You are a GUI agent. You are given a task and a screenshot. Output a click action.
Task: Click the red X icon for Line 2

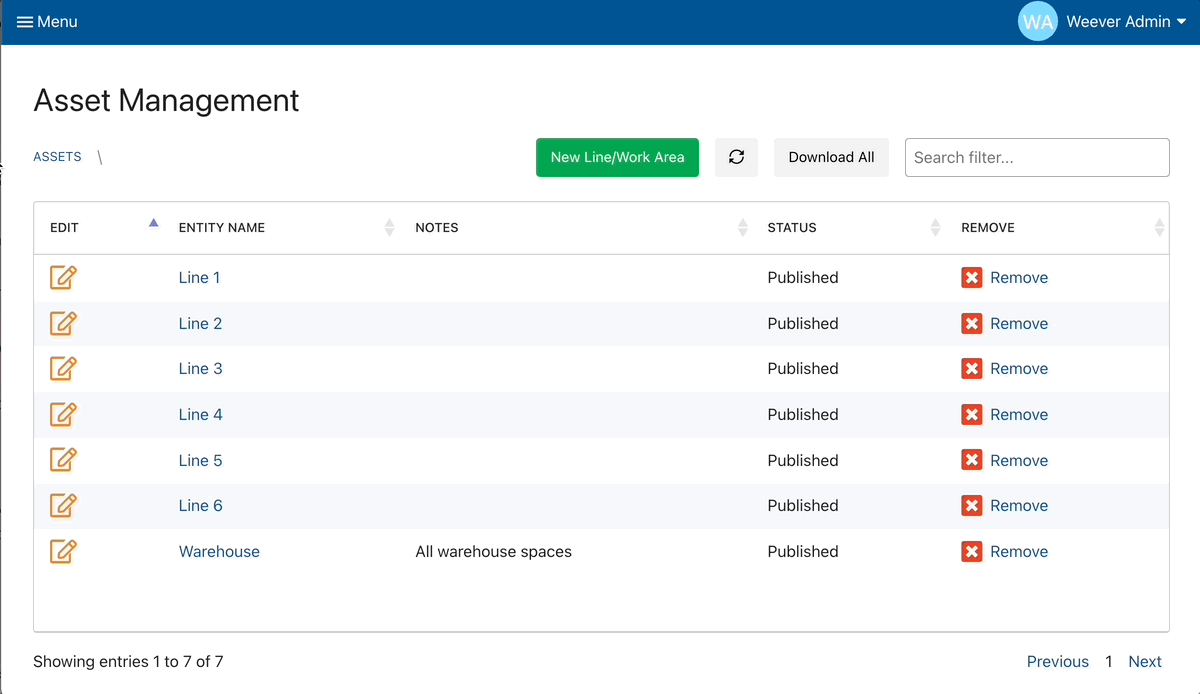[x=971, y=324]
